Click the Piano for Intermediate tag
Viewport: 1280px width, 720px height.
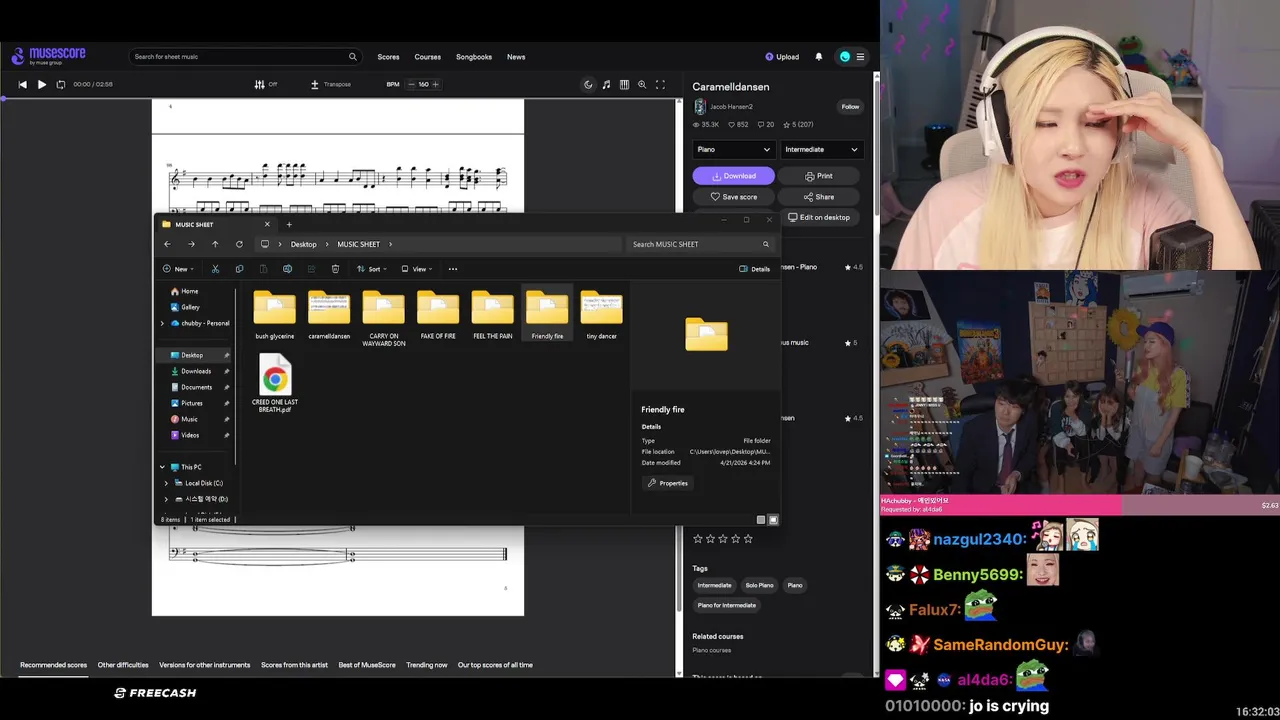coord(727,605)
